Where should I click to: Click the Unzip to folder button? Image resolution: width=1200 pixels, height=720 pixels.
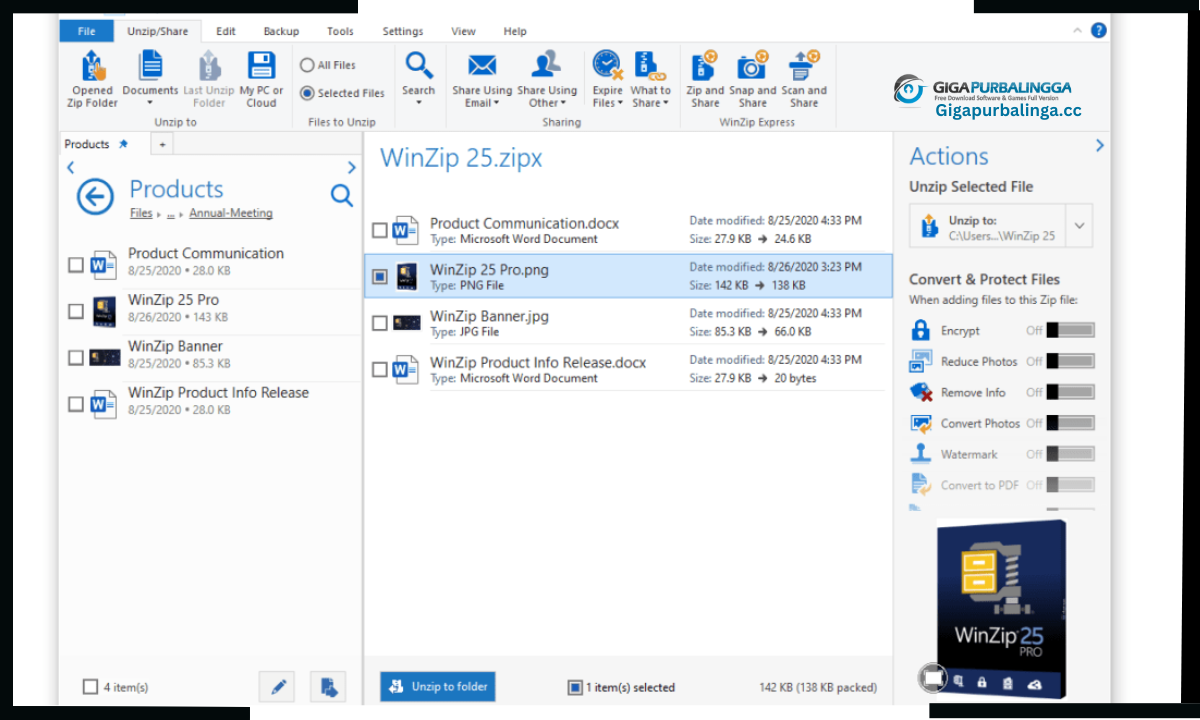[x=438, y=686]
